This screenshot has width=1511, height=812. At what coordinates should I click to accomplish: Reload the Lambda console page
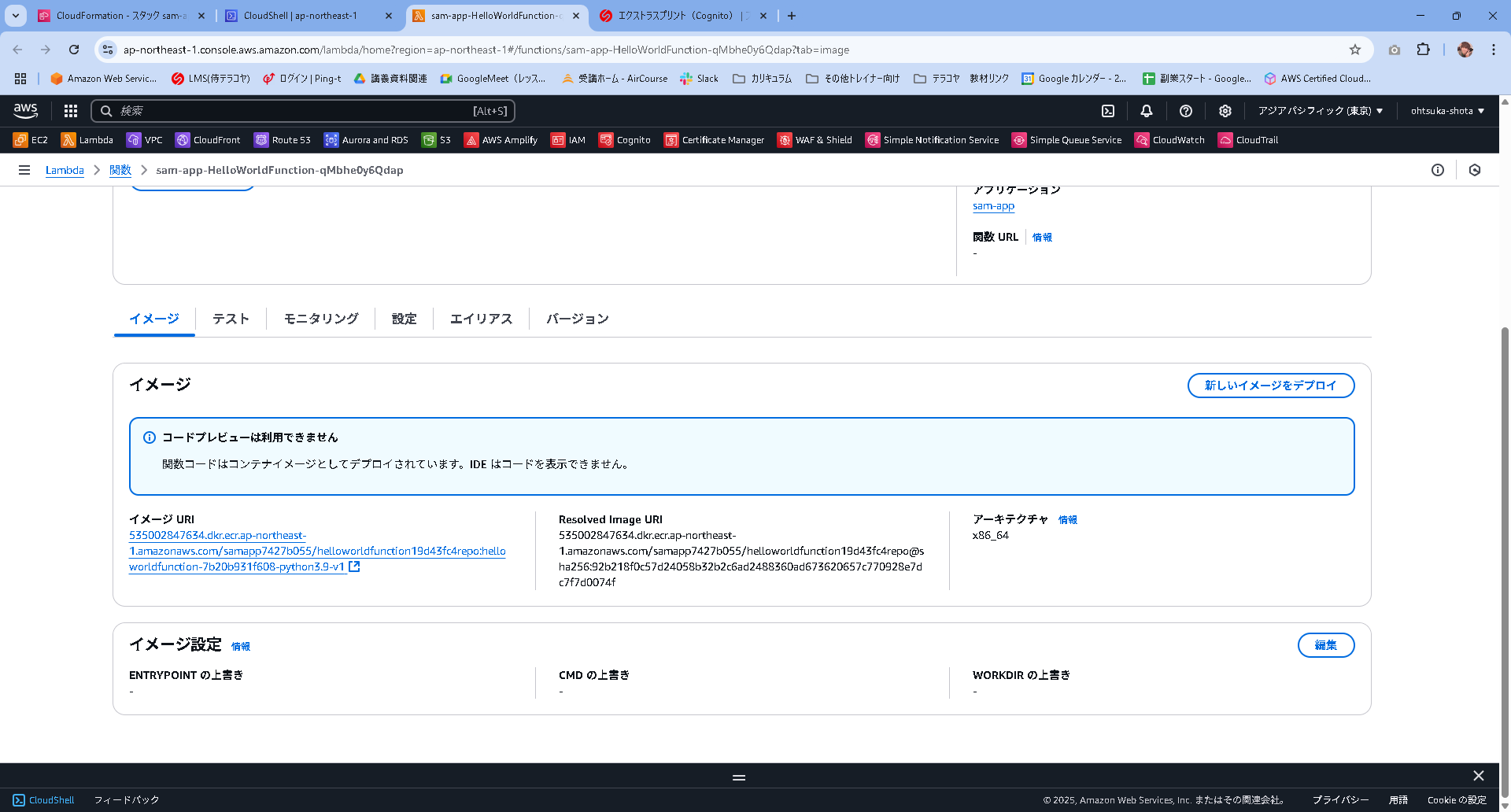coord(74,50)
